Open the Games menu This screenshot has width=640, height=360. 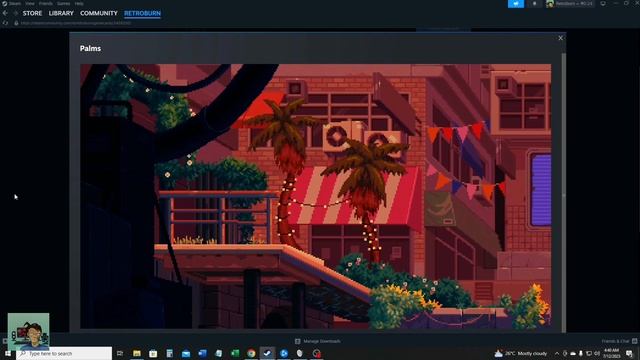click(x=63, y=3)
